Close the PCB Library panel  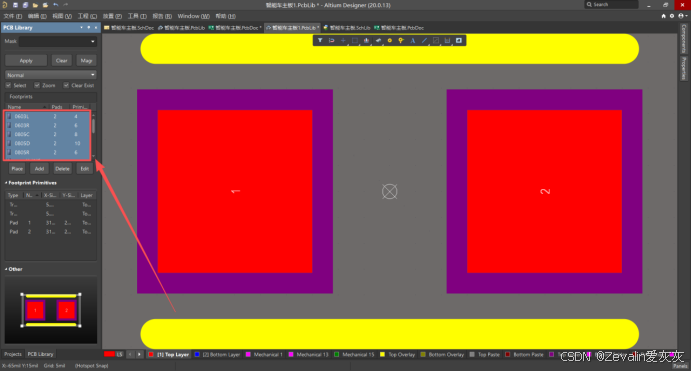coord(96,27)
